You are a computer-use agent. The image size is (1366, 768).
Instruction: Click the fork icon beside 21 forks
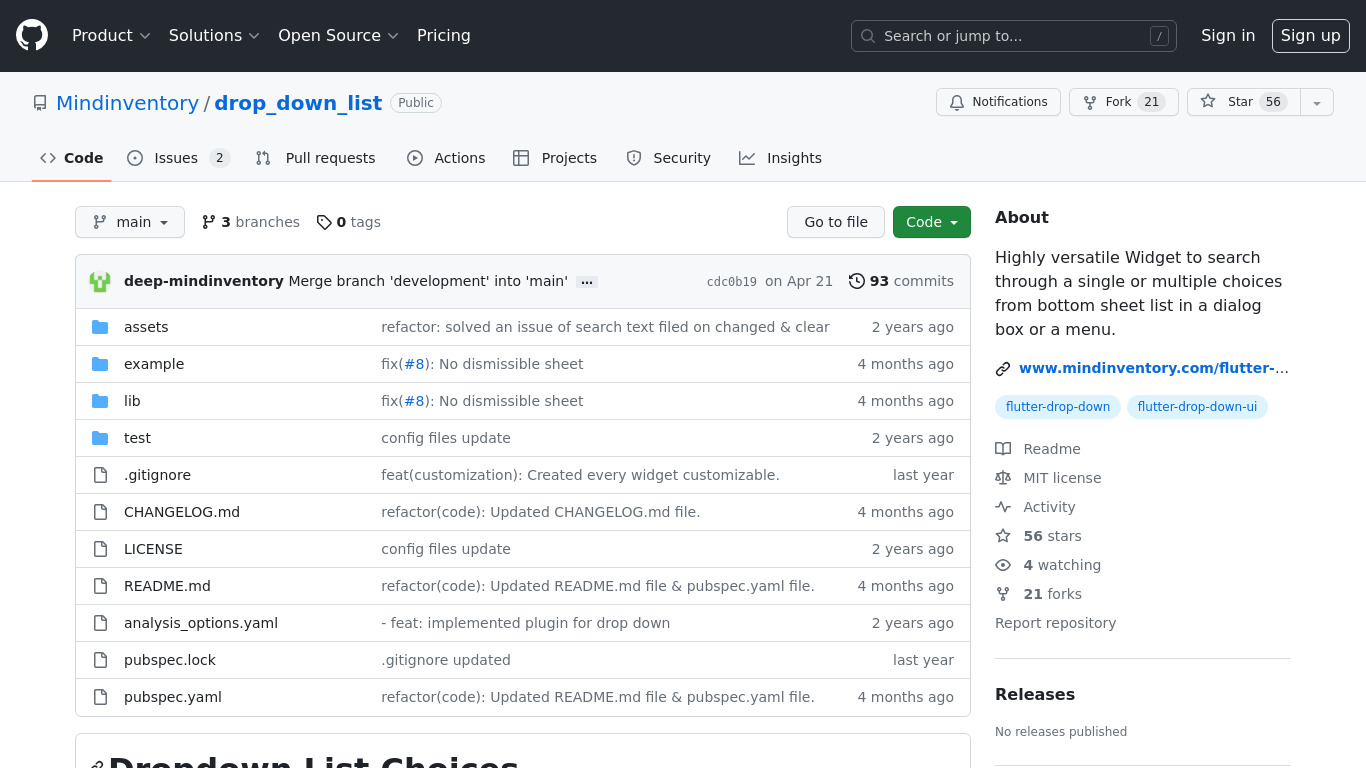1003,594
